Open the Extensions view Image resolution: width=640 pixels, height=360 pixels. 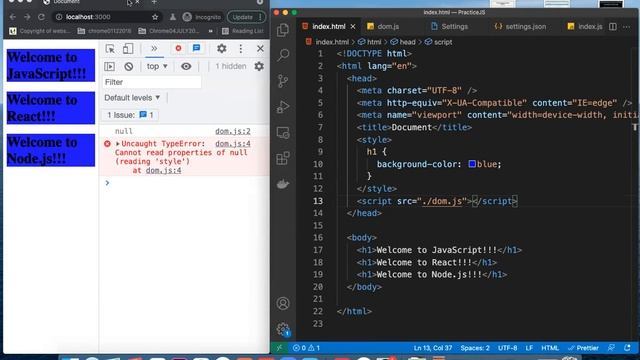tap(283, 158)
